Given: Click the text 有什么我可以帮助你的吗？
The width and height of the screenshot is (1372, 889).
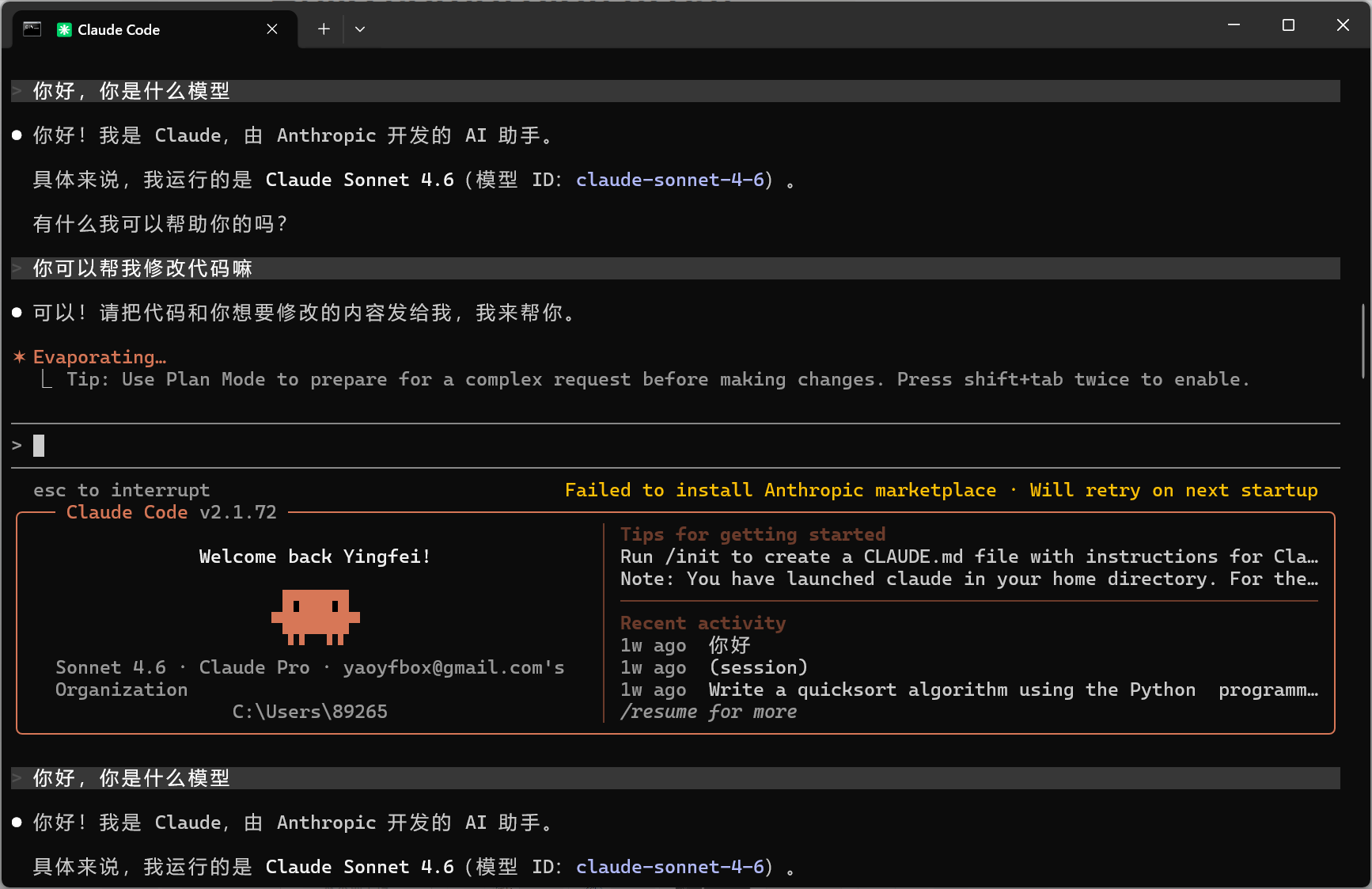Looking at the screenshot, I should point(161,224).
